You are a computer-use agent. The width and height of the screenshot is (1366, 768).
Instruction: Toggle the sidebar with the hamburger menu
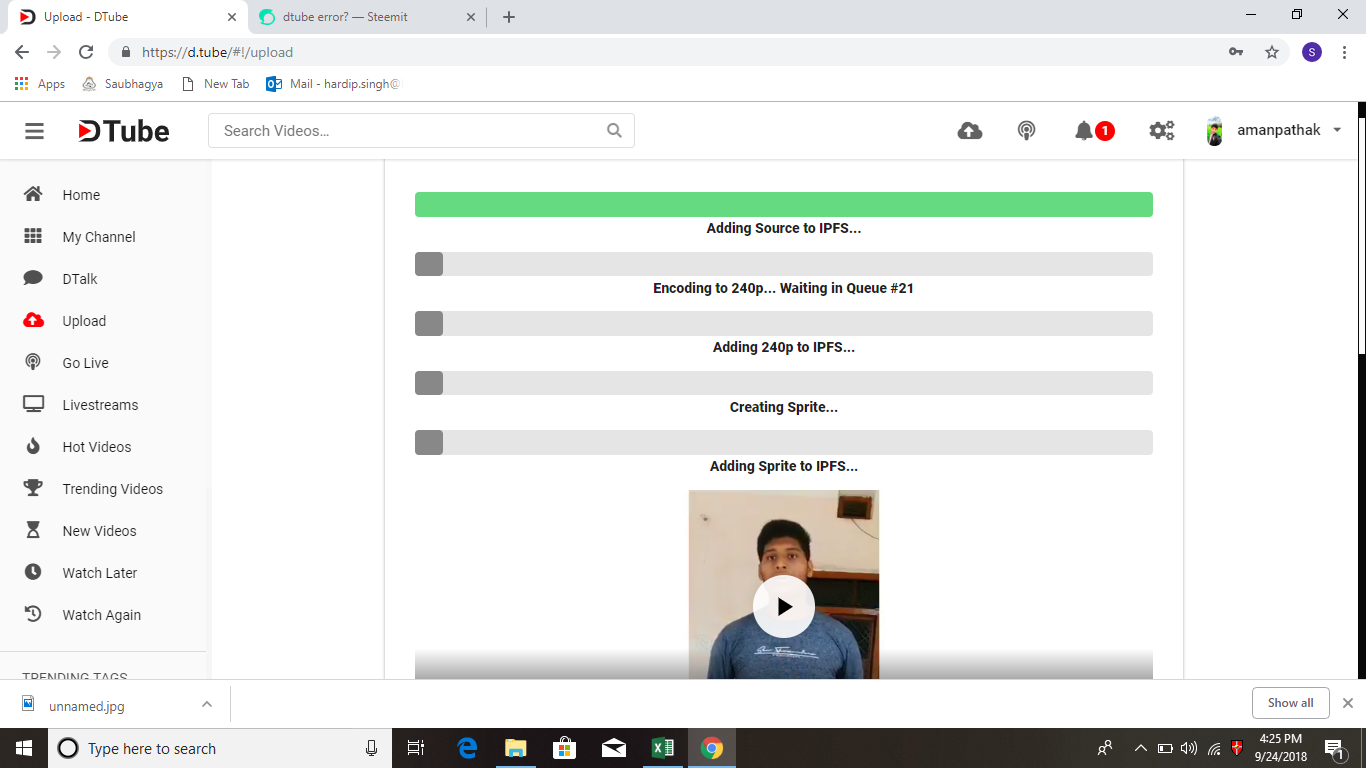[x=33, y=130]
